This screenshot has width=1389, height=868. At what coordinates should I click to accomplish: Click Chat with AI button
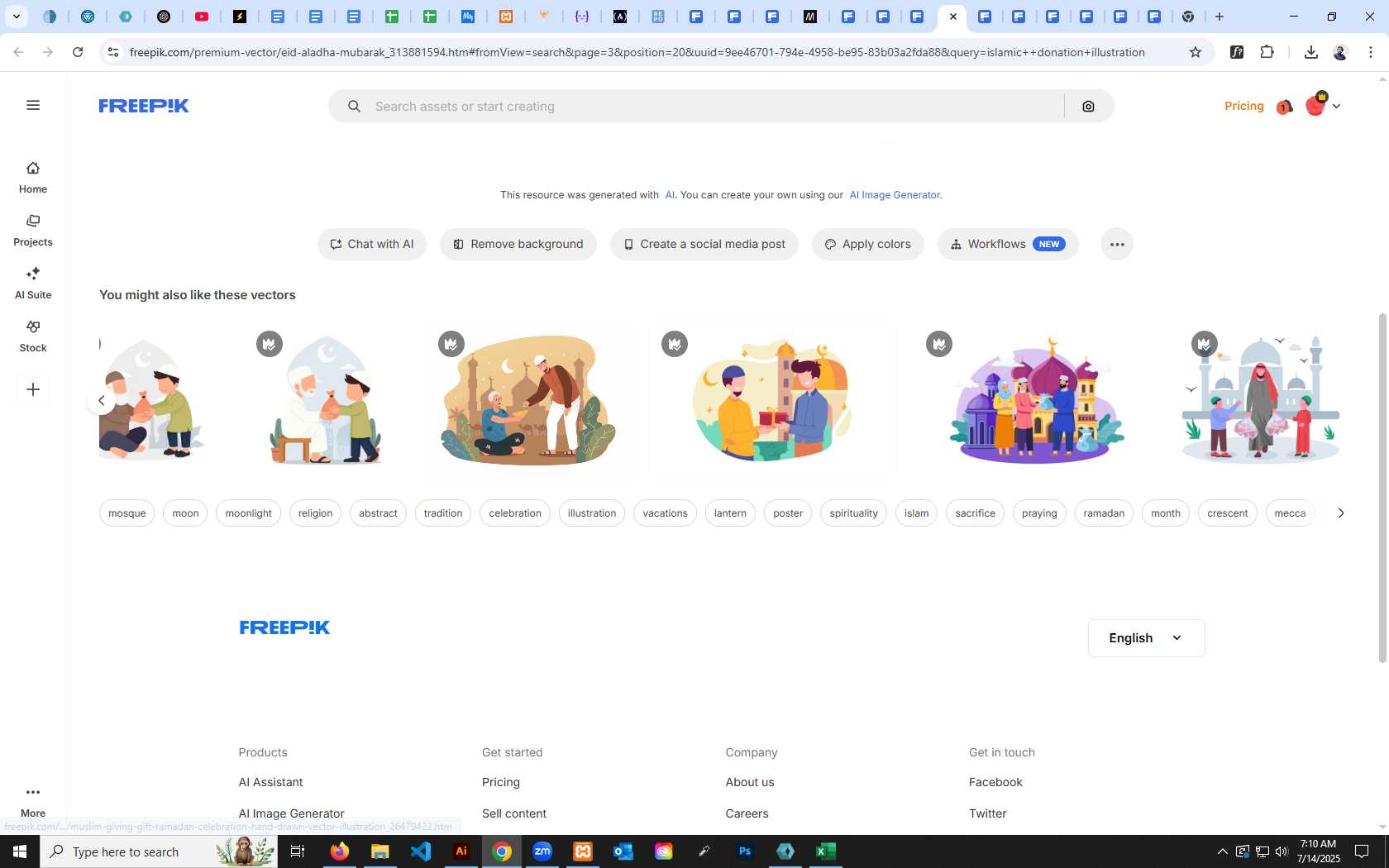pos(372,244)
